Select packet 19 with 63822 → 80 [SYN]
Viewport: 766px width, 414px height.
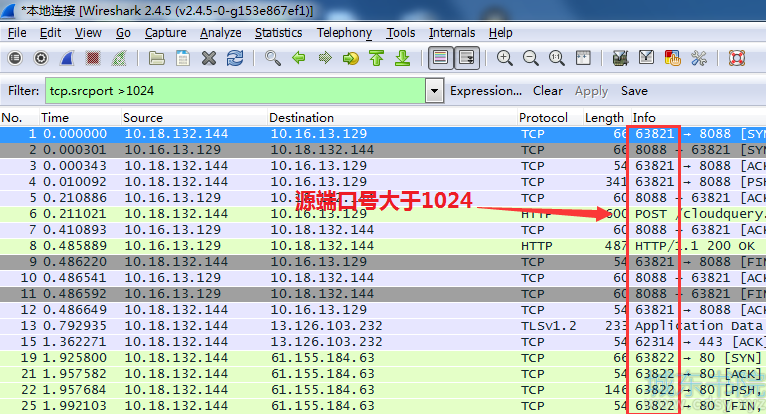(x=383, y=358)
